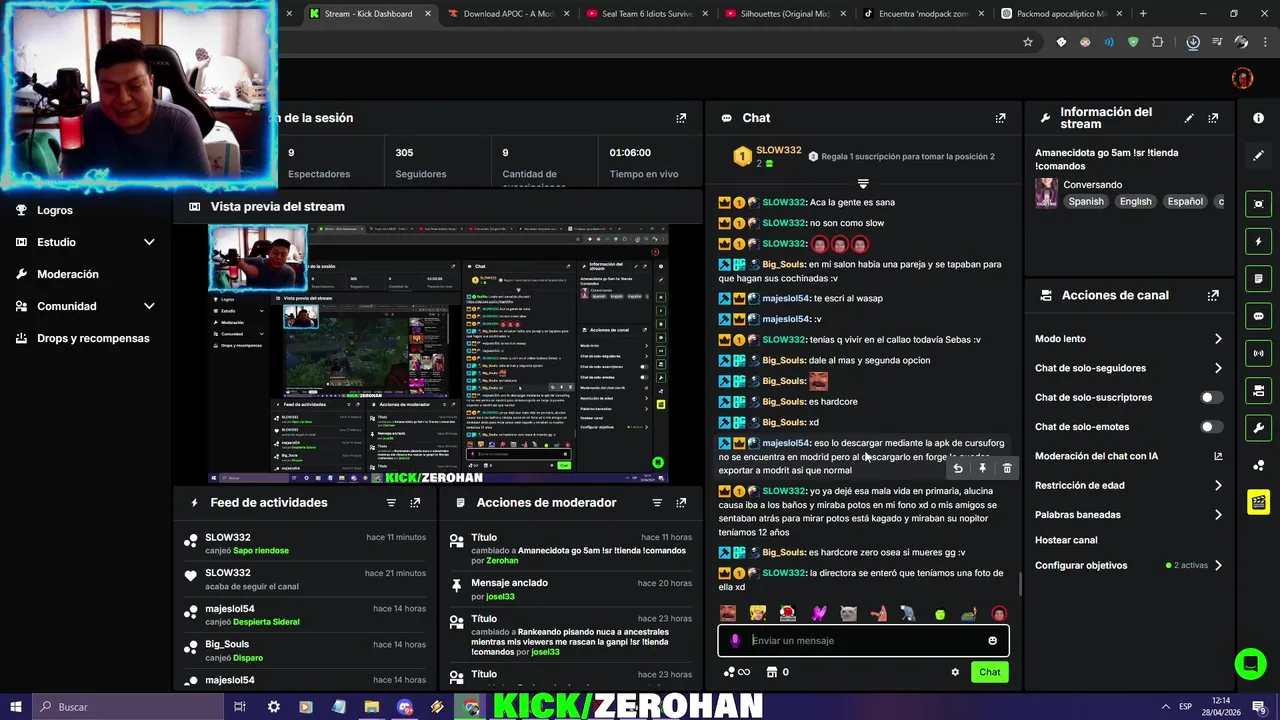Image resolution: width=1280 pixels, height=720 pixels.
Task: Pop out the Chat panel
Action: point(1000,118)
